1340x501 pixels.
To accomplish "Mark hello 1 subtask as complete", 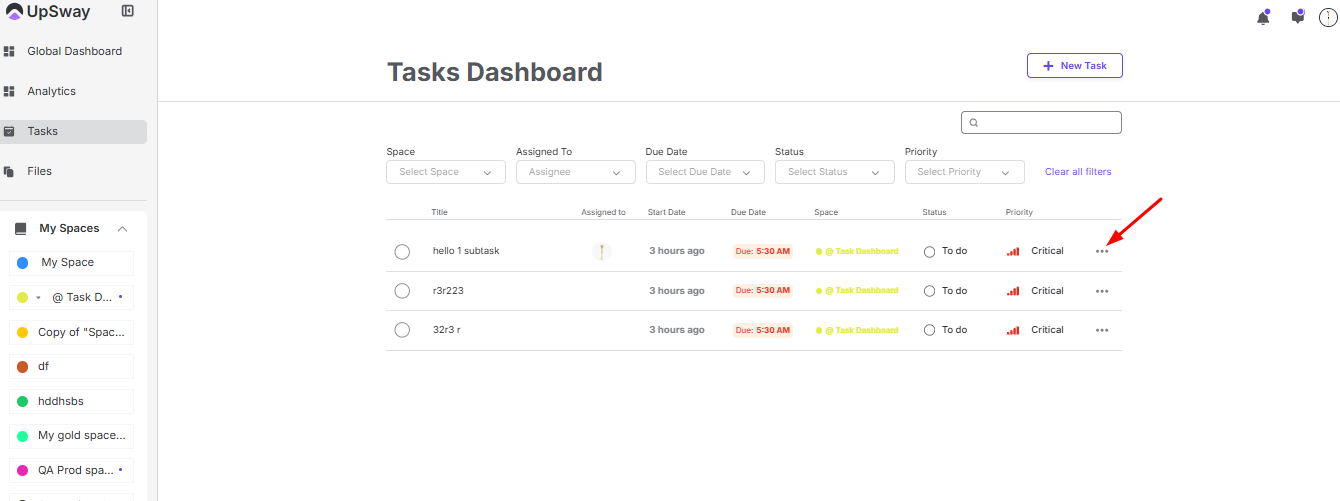I will click(402, 251).
